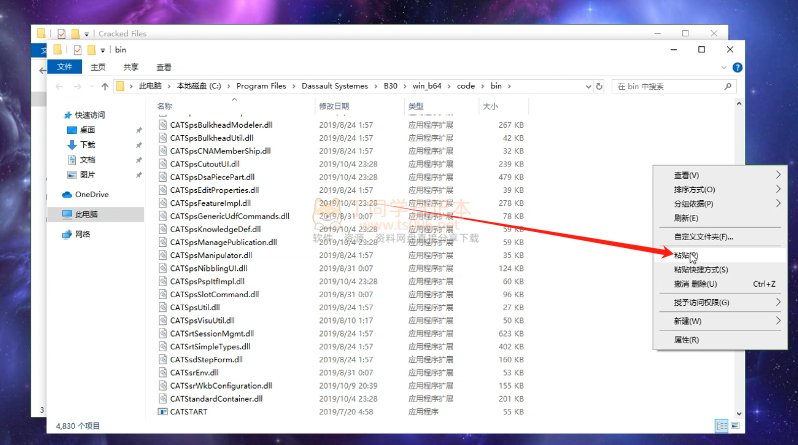Switch to the 查看 ribbon tab
798x445 pixels.
tap(164, 67)
